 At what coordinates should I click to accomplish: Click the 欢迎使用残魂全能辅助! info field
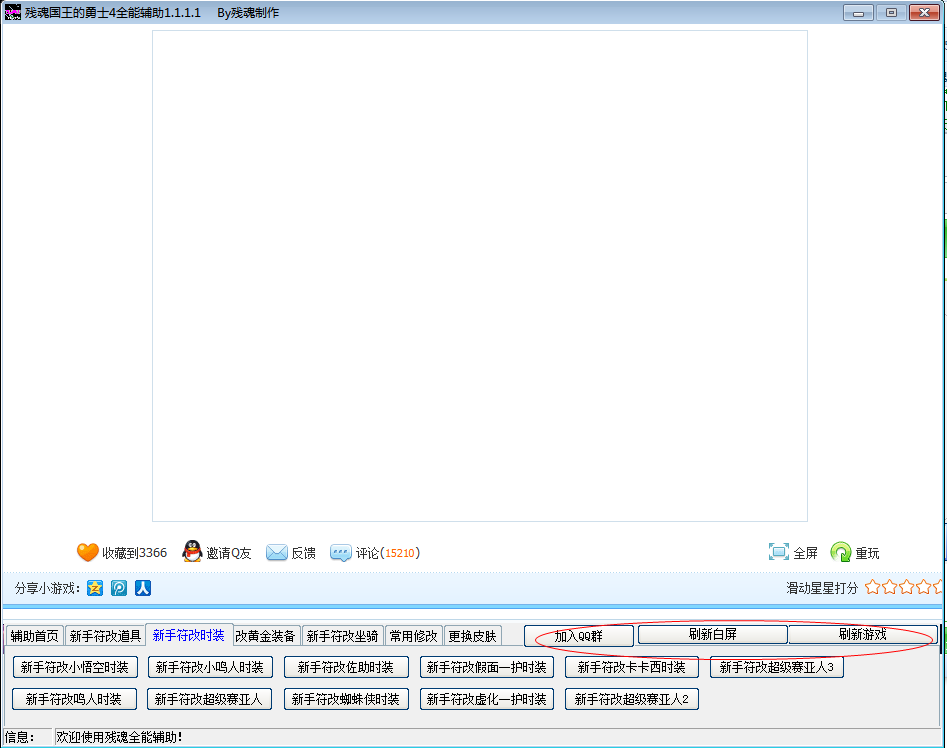pos(498,737)
